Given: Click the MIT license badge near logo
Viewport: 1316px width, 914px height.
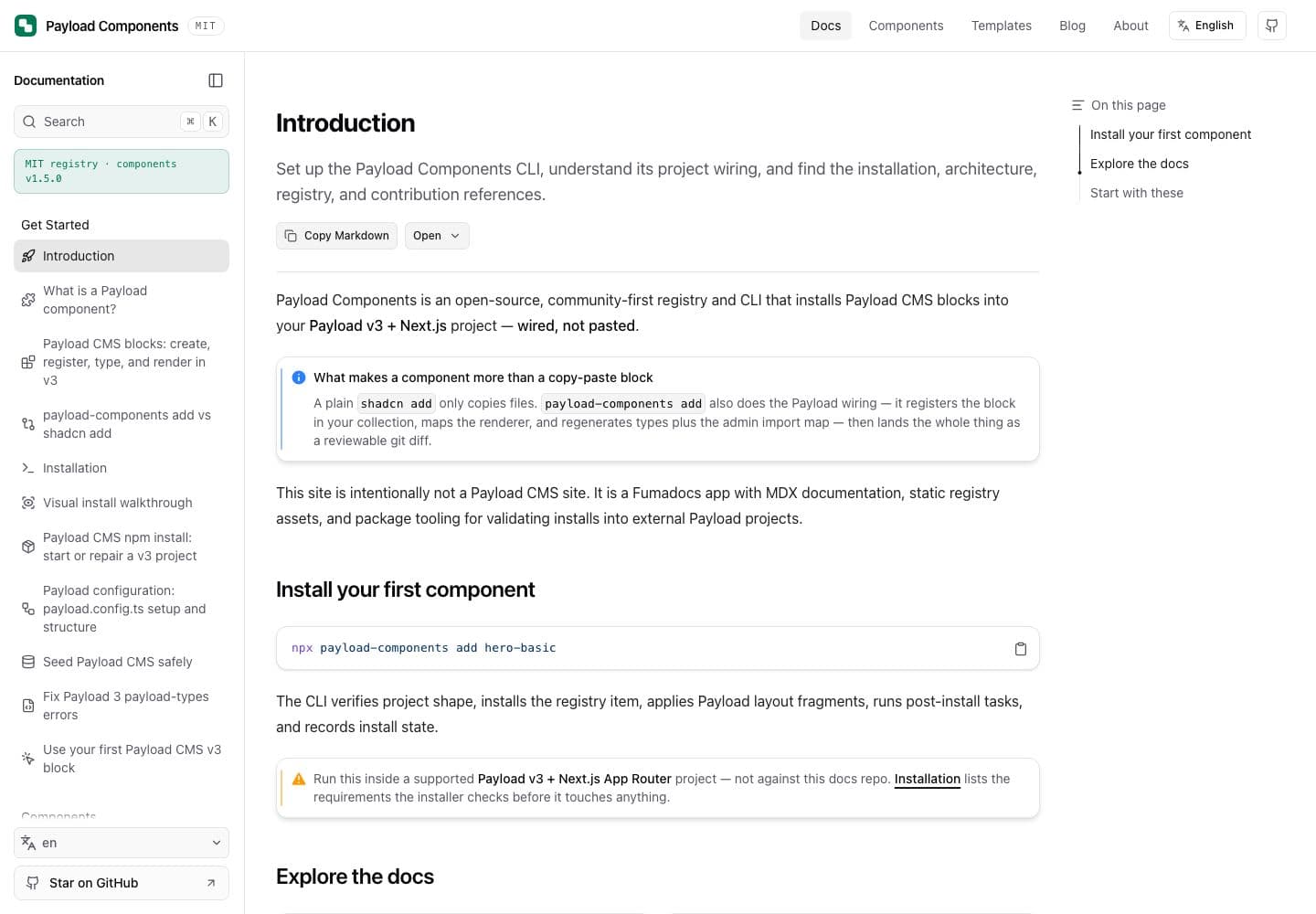Looking at the screenshot, I should pyautogui.click(x=206, y=26).
